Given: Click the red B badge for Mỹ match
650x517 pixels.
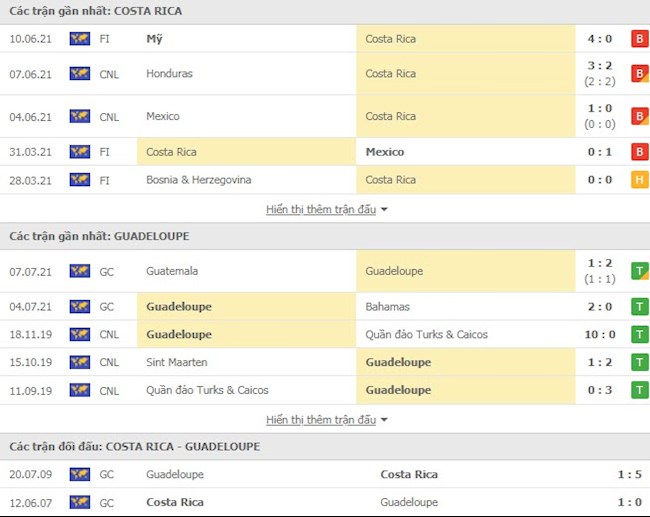Looking at the screenshot, I should pyautogui.click(x=637, y=39).
